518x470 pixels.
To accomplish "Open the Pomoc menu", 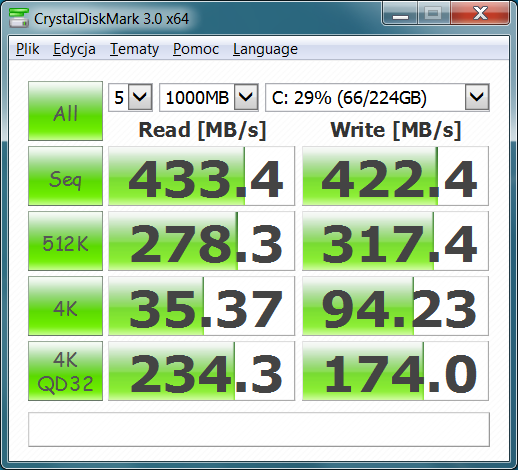I will 196,49.
